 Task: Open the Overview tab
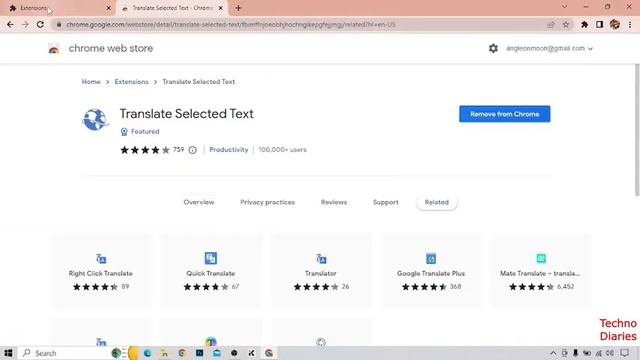point(199,202)
